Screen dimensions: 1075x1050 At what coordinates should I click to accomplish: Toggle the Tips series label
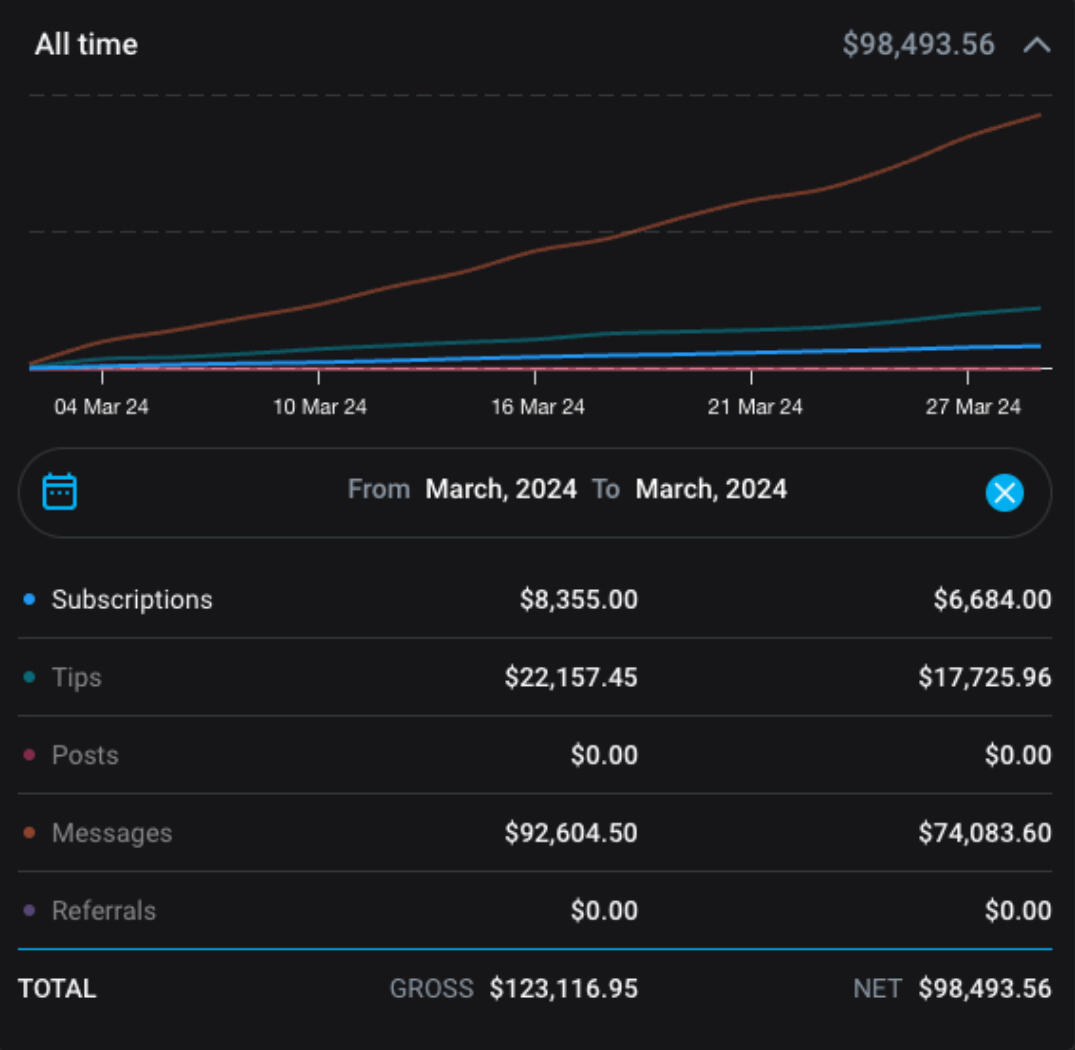click(x=77, y=678)
